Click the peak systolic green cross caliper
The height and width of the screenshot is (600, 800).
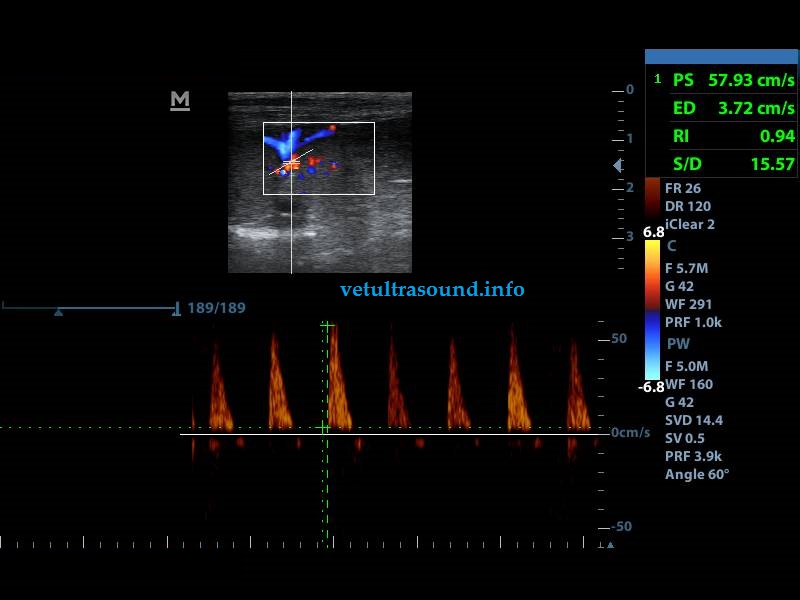326,326
